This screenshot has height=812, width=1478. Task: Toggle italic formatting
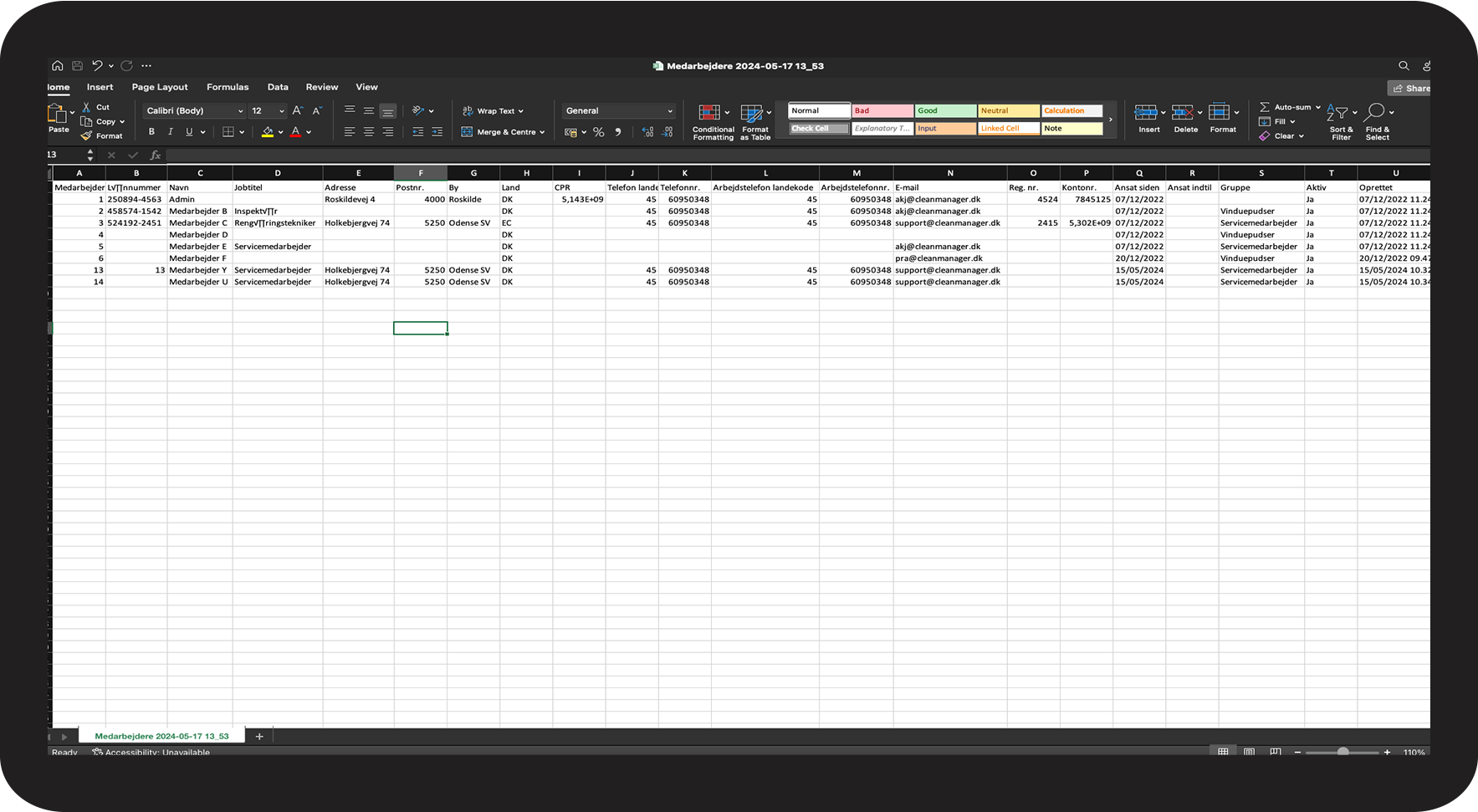click(171, 132)
